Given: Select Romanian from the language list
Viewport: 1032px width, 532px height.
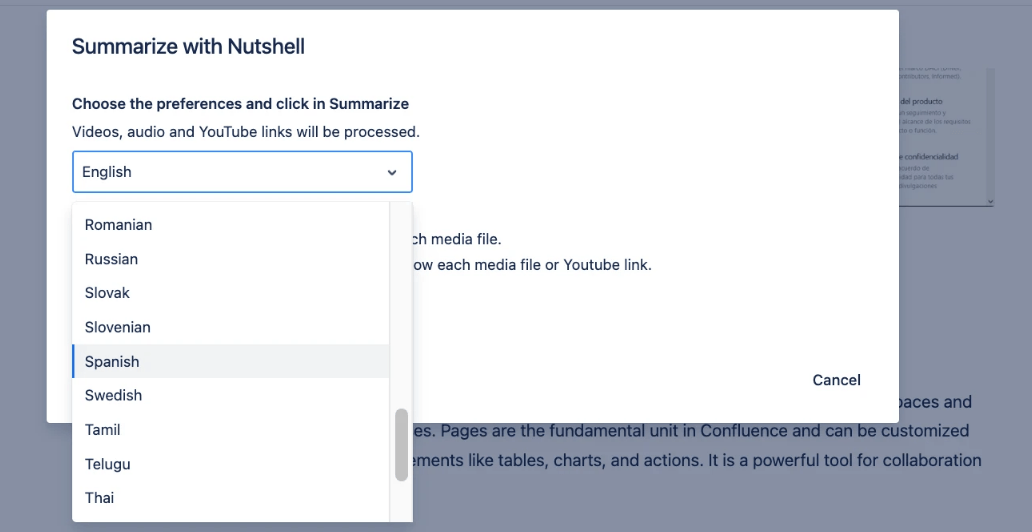Looking at the screenshot, I should (119, 225).
